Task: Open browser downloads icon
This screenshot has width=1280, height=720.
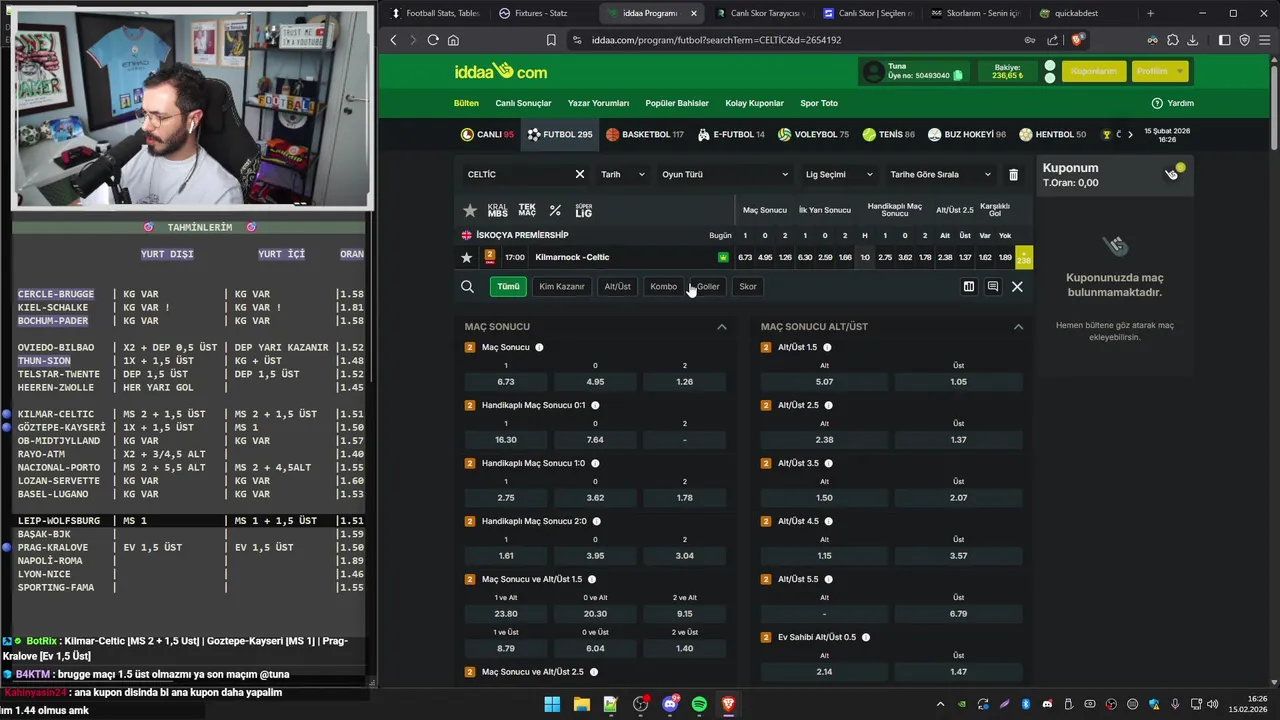Action: click(x=1192, y=40)
